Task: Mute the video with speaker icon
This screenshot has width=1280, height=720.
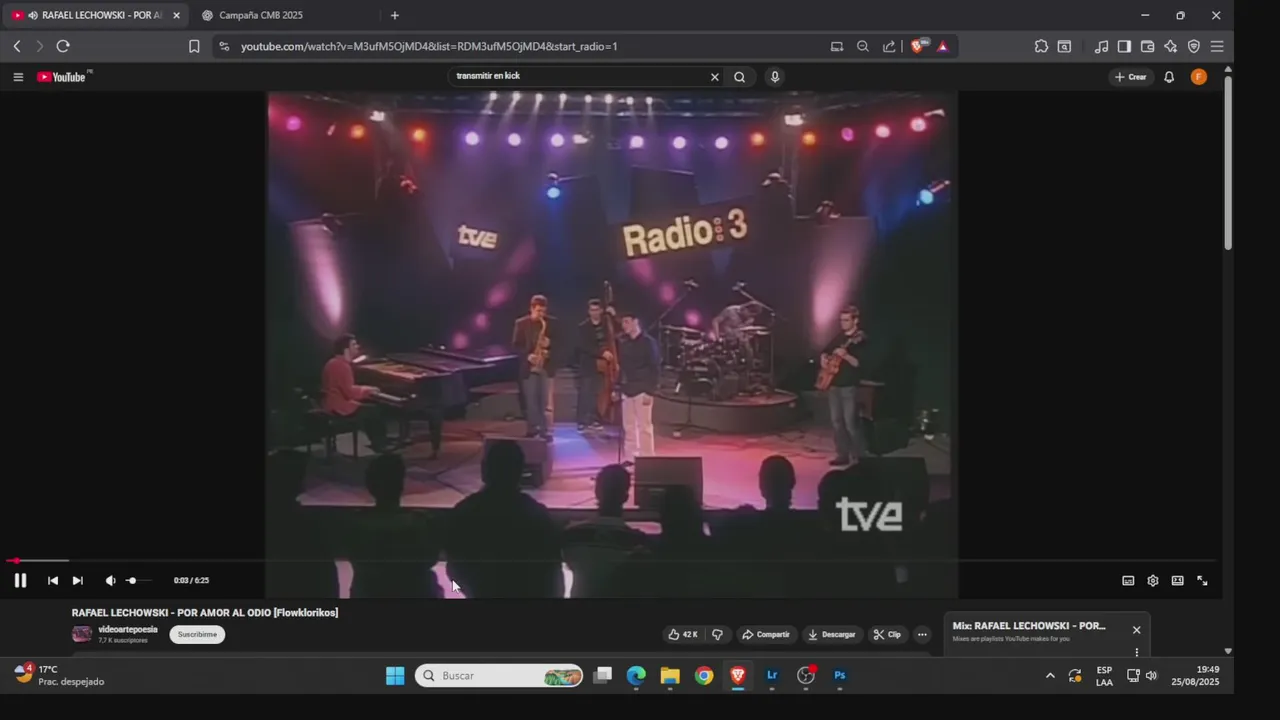Action: coord(110,580)
